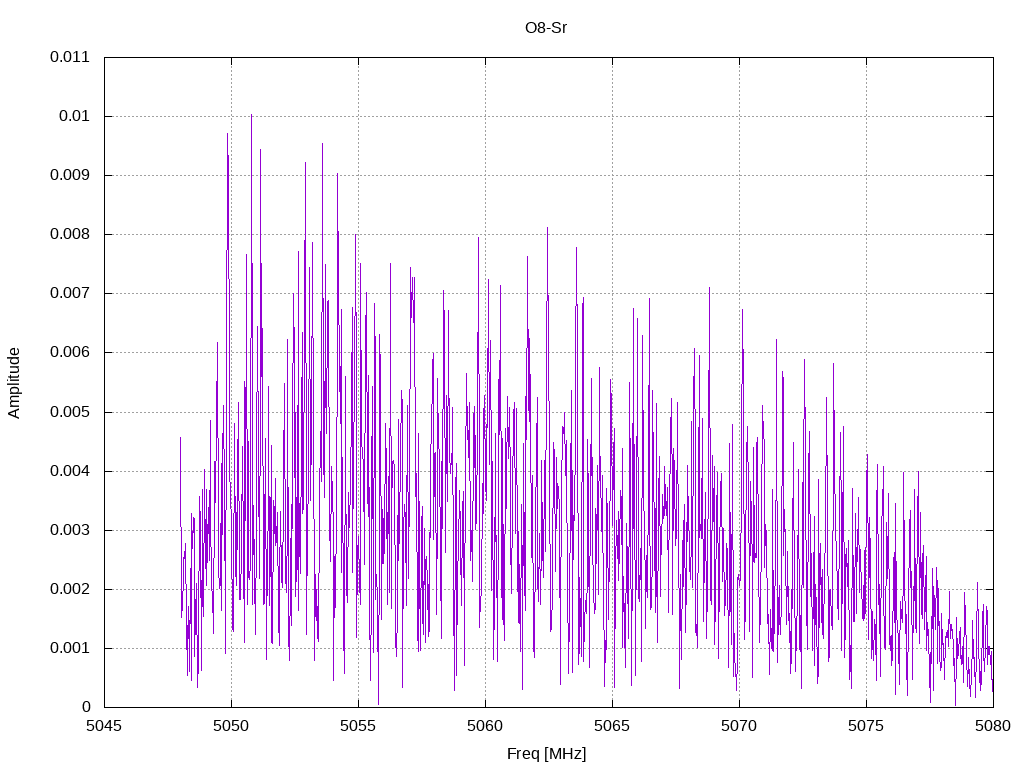The width and height of the screenshot is (1024, 768).
Task: Click the x-axis tick label 5050
Action: coord(231,726)
